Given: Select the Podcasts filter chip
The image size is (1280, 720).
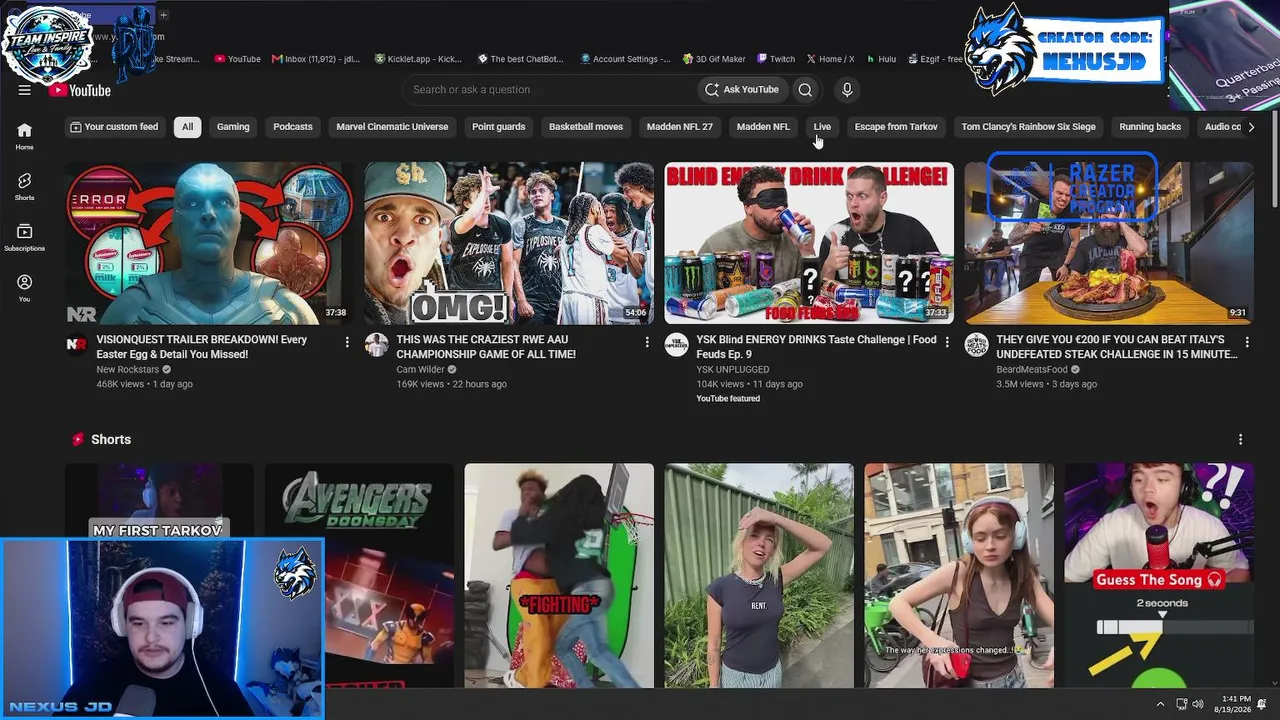Looking at the screenshot, I should pyautogui.click(x=293, y=127).
